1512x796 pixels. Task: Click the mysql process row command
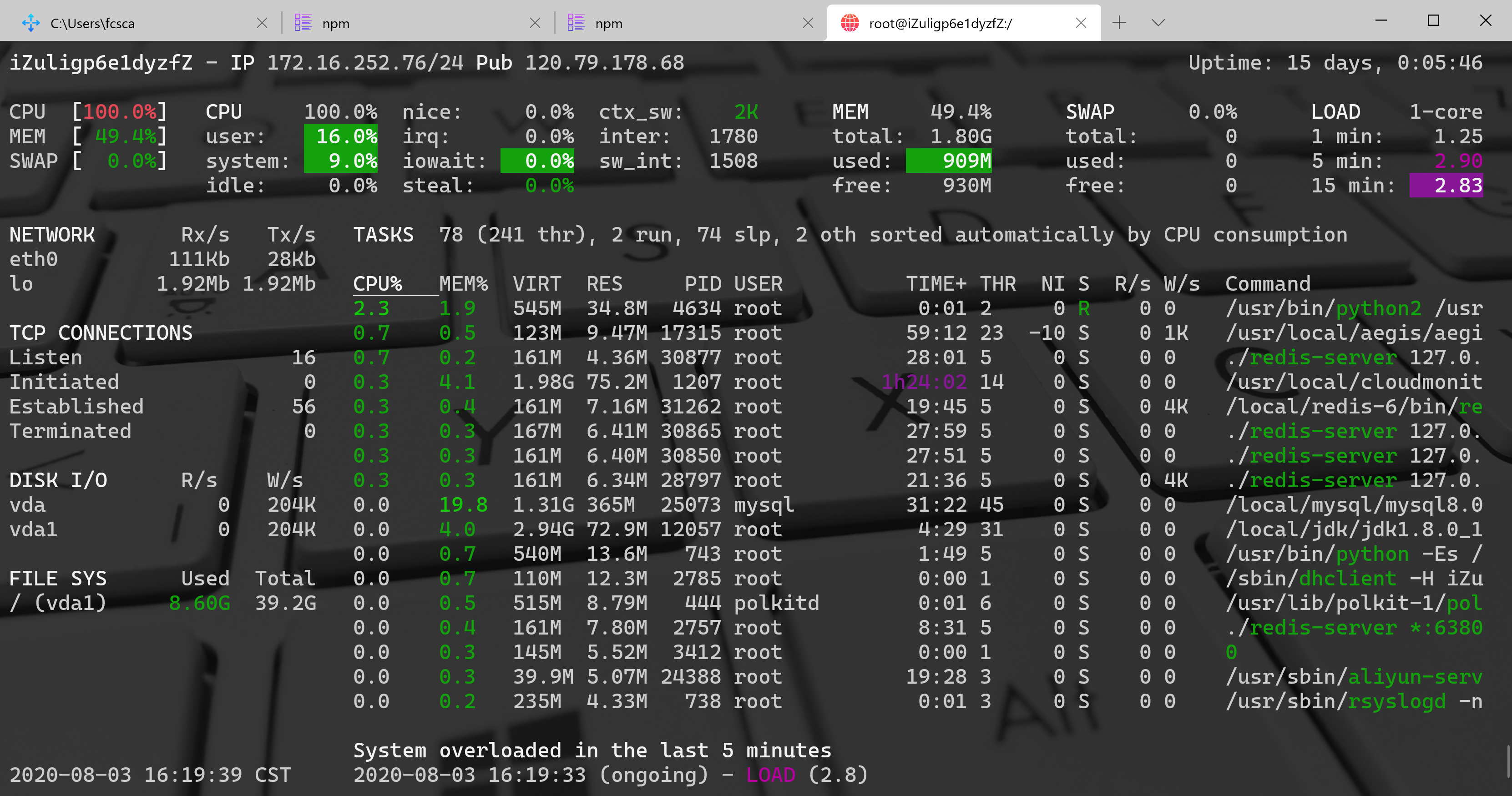click(1354, 504)
